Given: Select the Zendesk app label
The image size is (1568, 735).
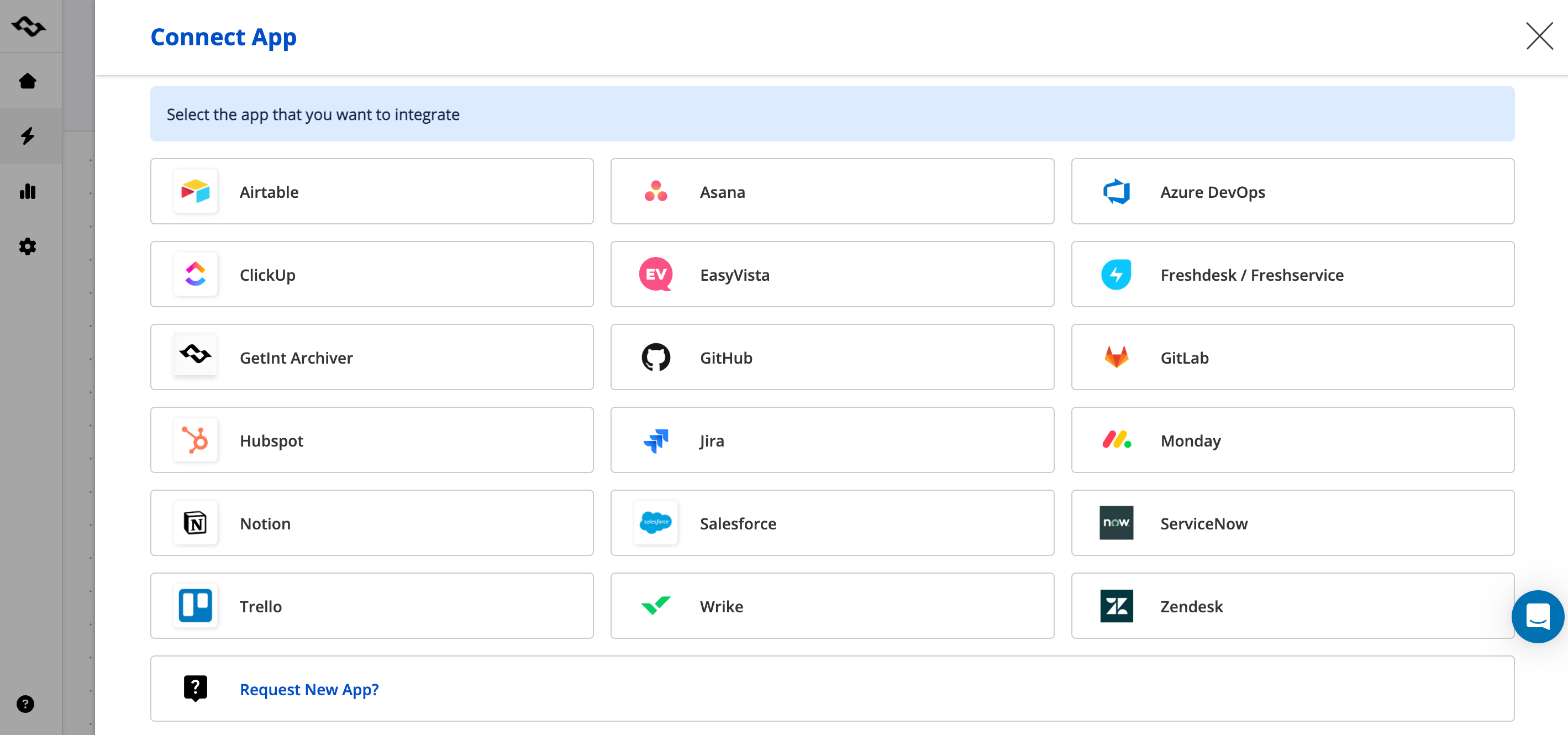Looking at the screenshot, I should (x=1191, y=606).
